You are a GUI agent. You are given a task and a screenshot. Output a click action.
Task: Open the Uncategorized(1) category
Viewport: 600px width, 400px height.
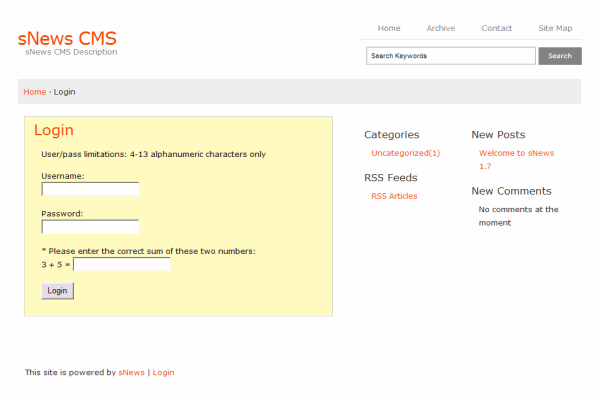tap(405, 153)
